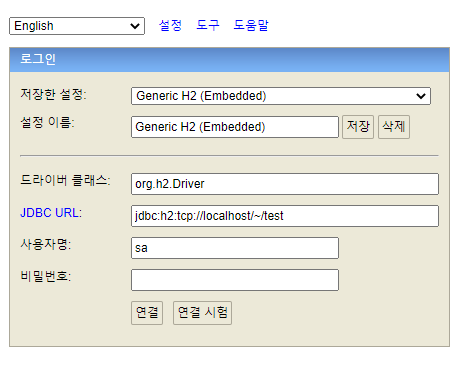
Task: Focus the 사용자명 field containing sa
Action: [235, 248]
